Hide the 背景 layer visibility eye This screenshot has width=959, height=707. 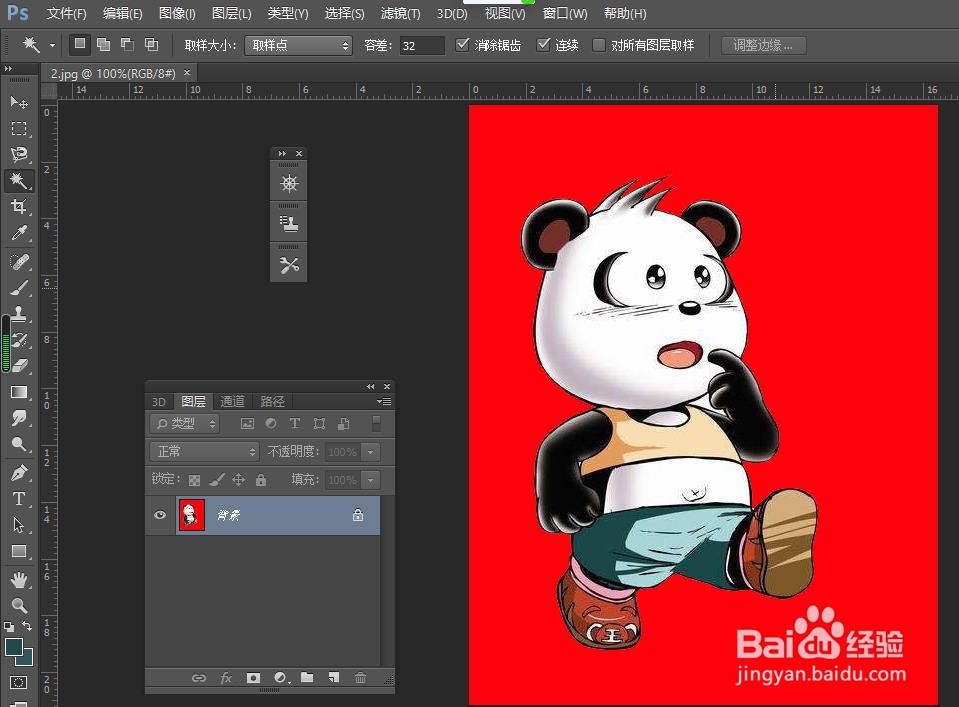pyautogui.click(x=159, y=515)
